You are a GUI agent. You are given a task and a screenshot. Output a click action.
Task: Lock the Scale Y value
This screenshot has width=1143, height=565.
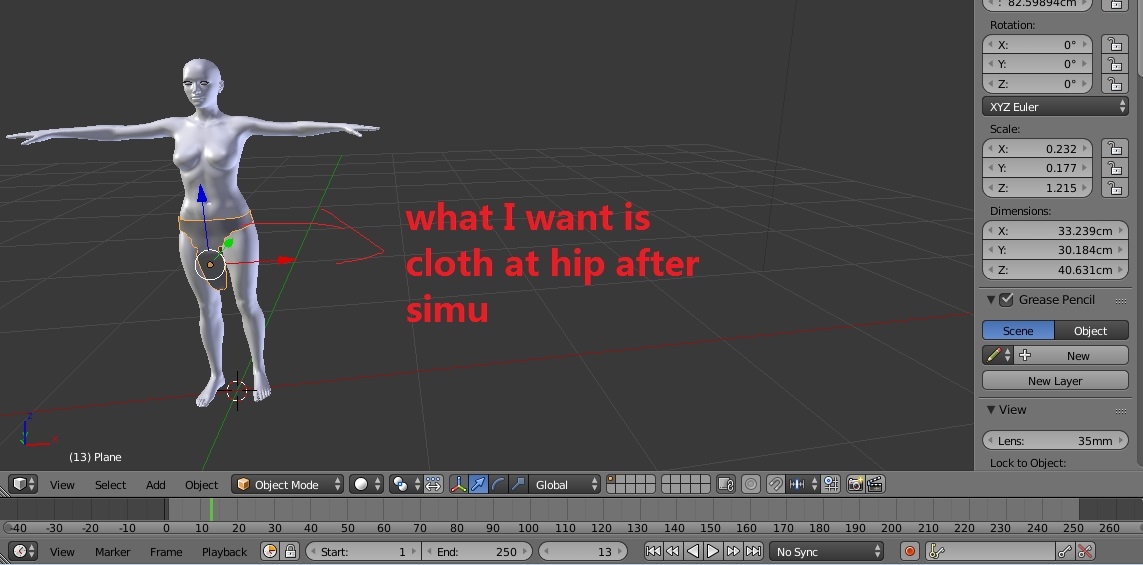1115,168
